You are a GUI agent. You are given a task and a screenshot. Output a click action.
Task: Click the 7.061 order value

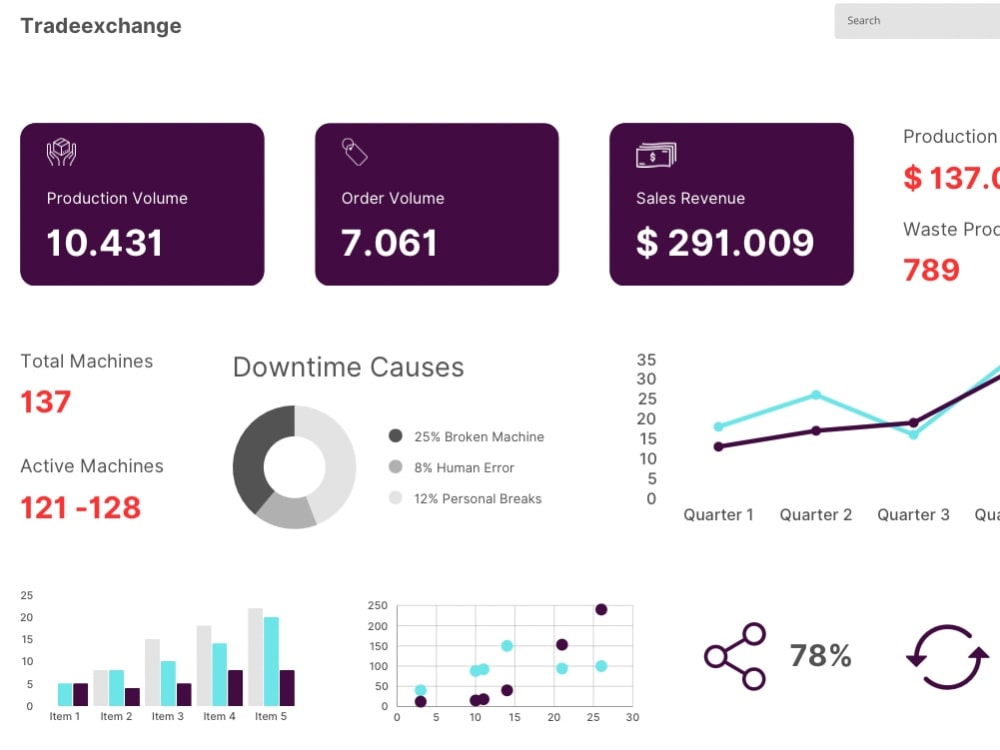tap(389, 243)
